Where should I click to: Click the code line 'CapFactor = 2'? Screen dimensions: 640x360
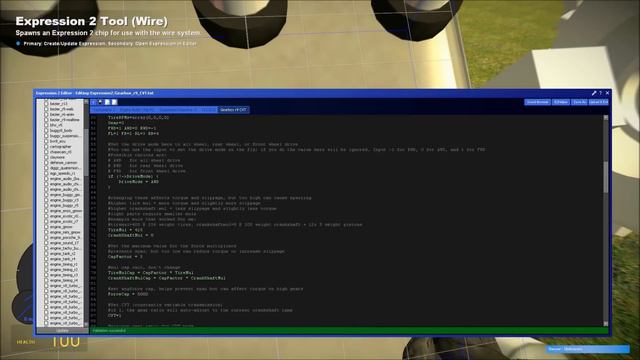tap(125, 257)
